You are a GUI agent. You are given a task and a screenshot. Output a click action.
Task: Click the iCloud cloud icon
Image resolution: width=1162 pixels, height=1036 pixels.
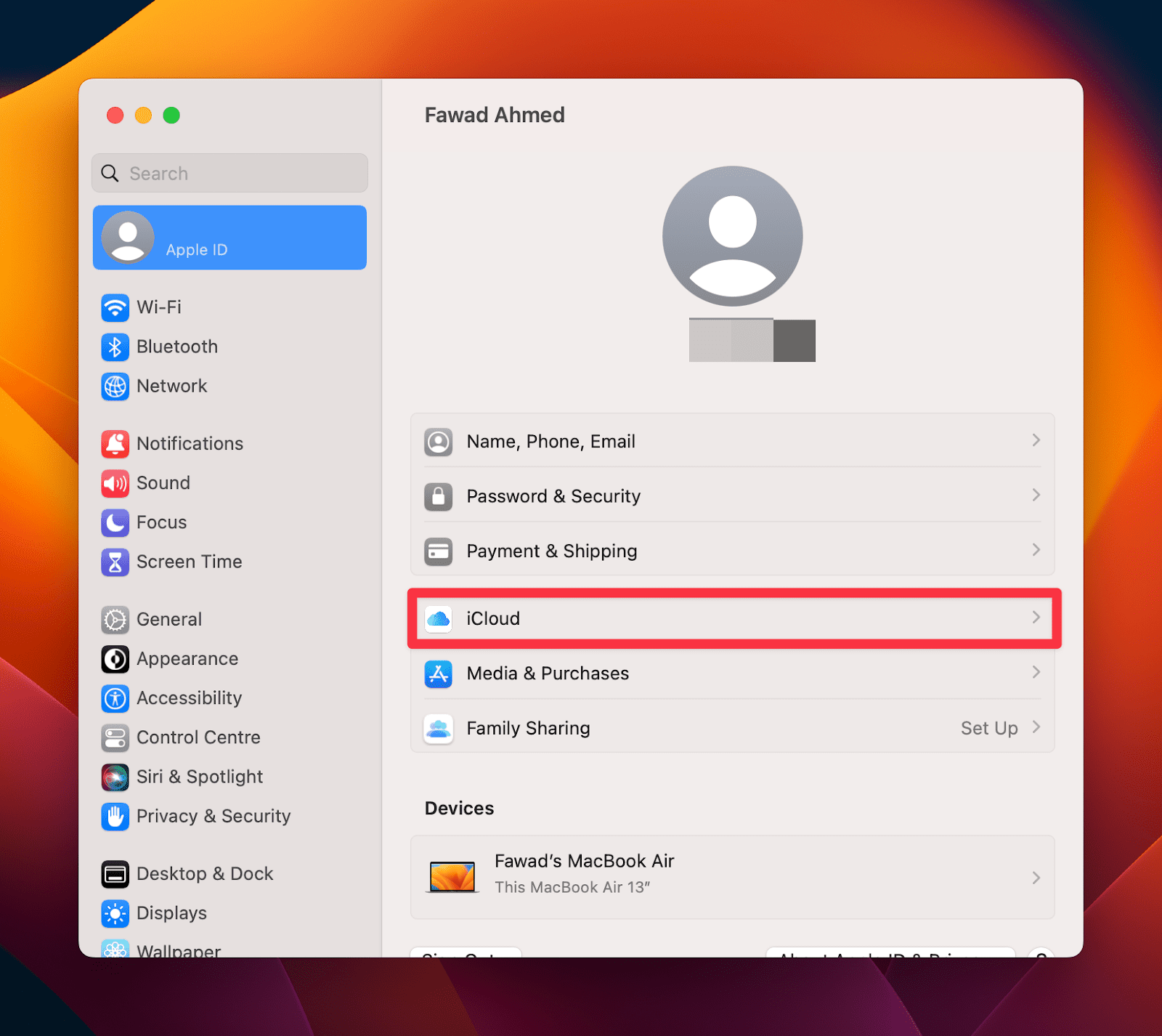(x=438, y=618)
